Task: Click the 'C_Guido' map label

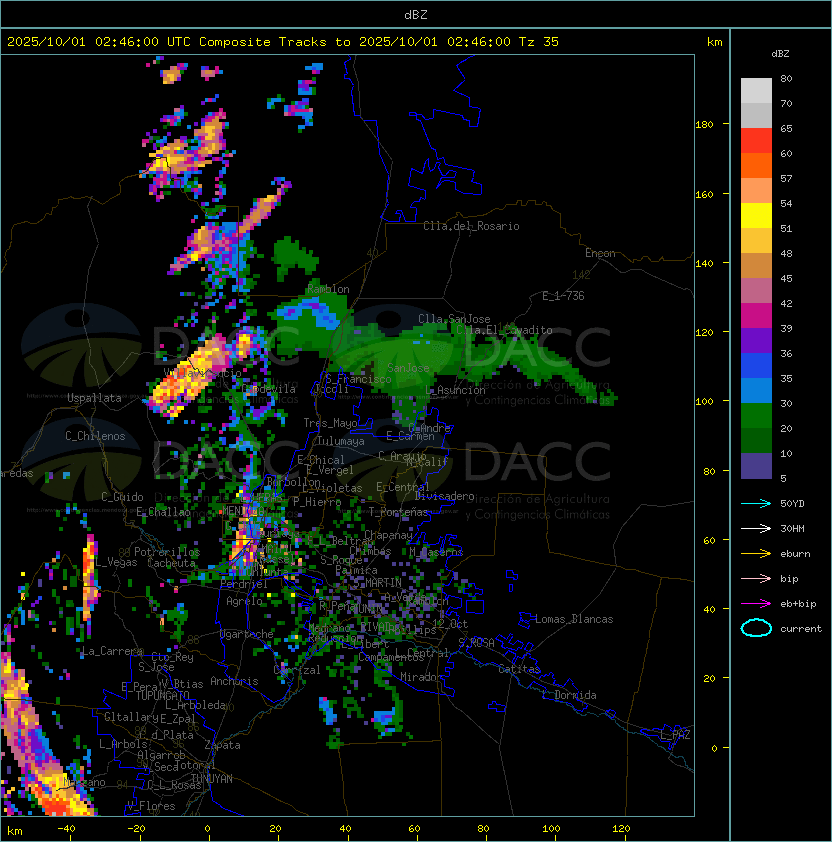Action: (122, 497)
